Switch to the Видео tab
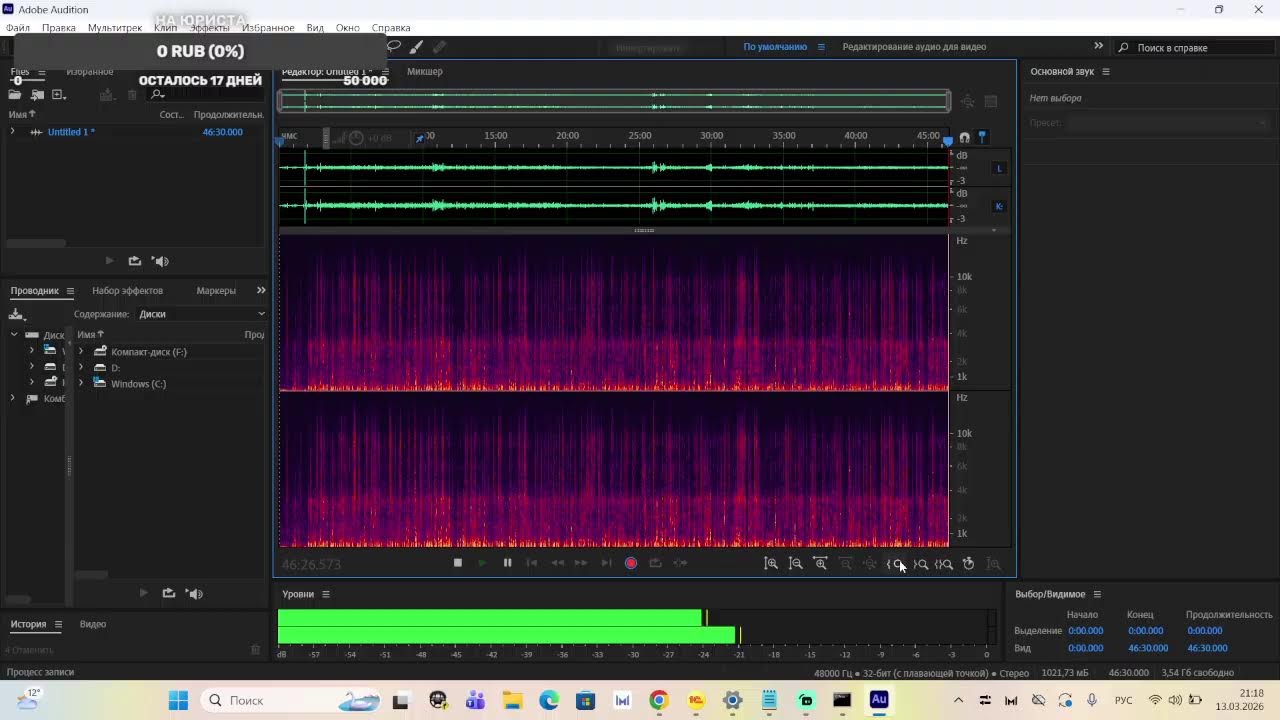The image size is (1280, 720). pos(93,624)
